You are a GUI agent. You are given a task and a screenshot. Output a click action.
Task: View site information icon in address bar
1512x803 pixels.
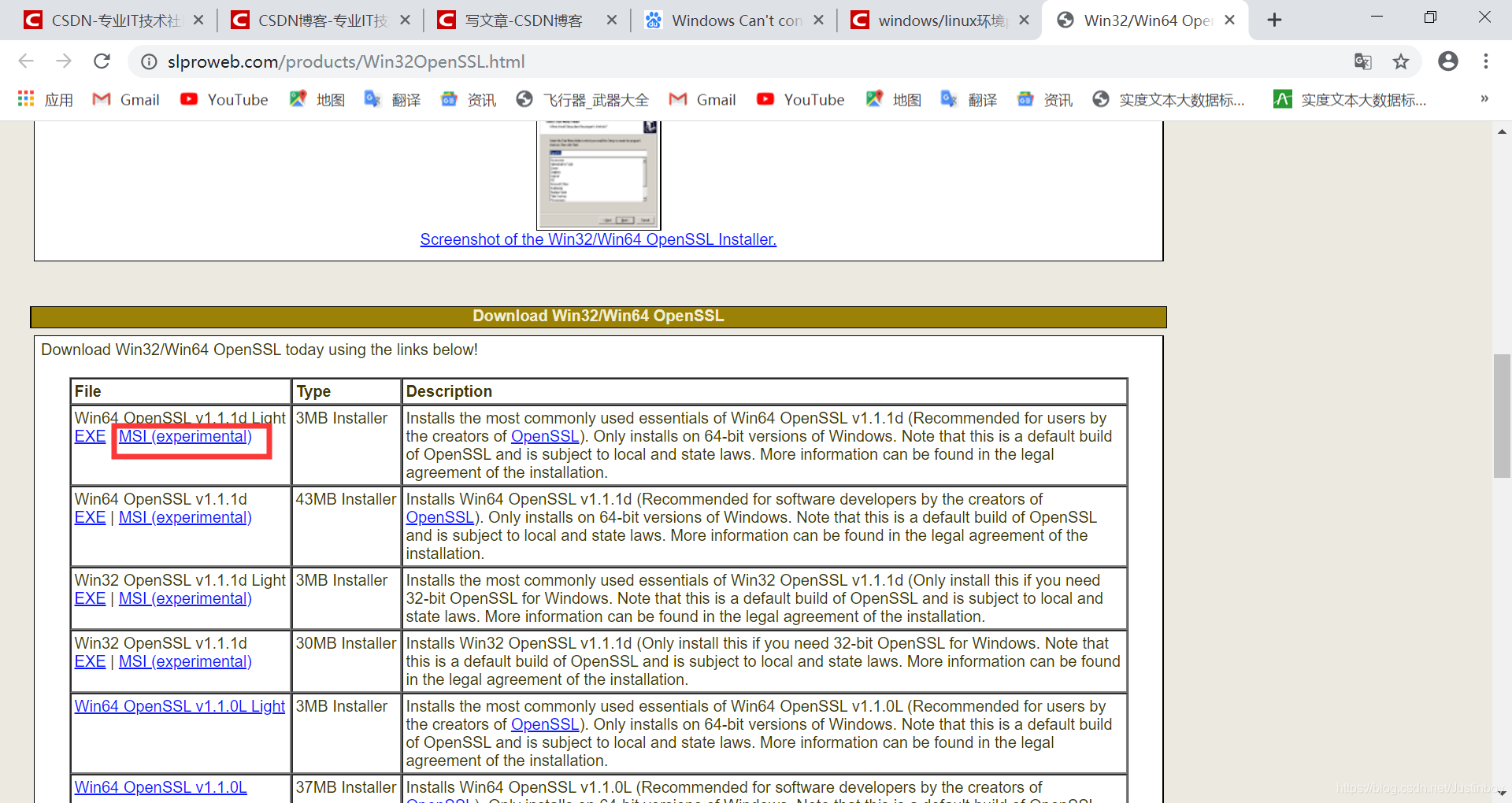tap(149, 61)
